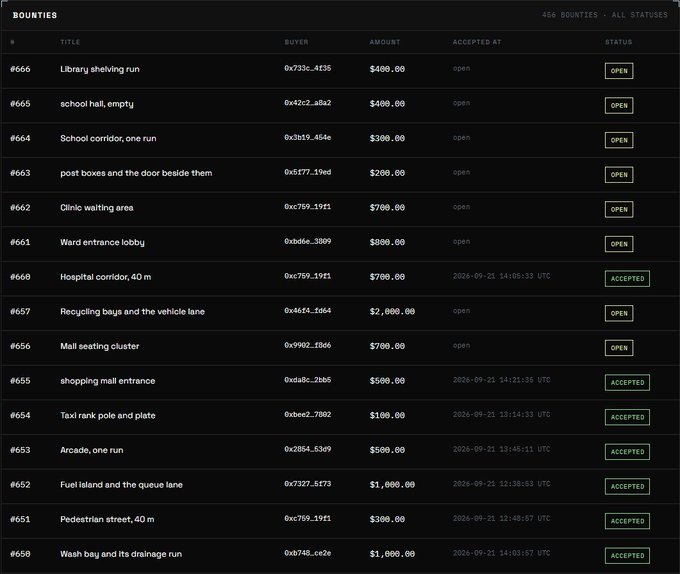Click the OPEN status badge for bounty #666

click(x=619, y=71)
